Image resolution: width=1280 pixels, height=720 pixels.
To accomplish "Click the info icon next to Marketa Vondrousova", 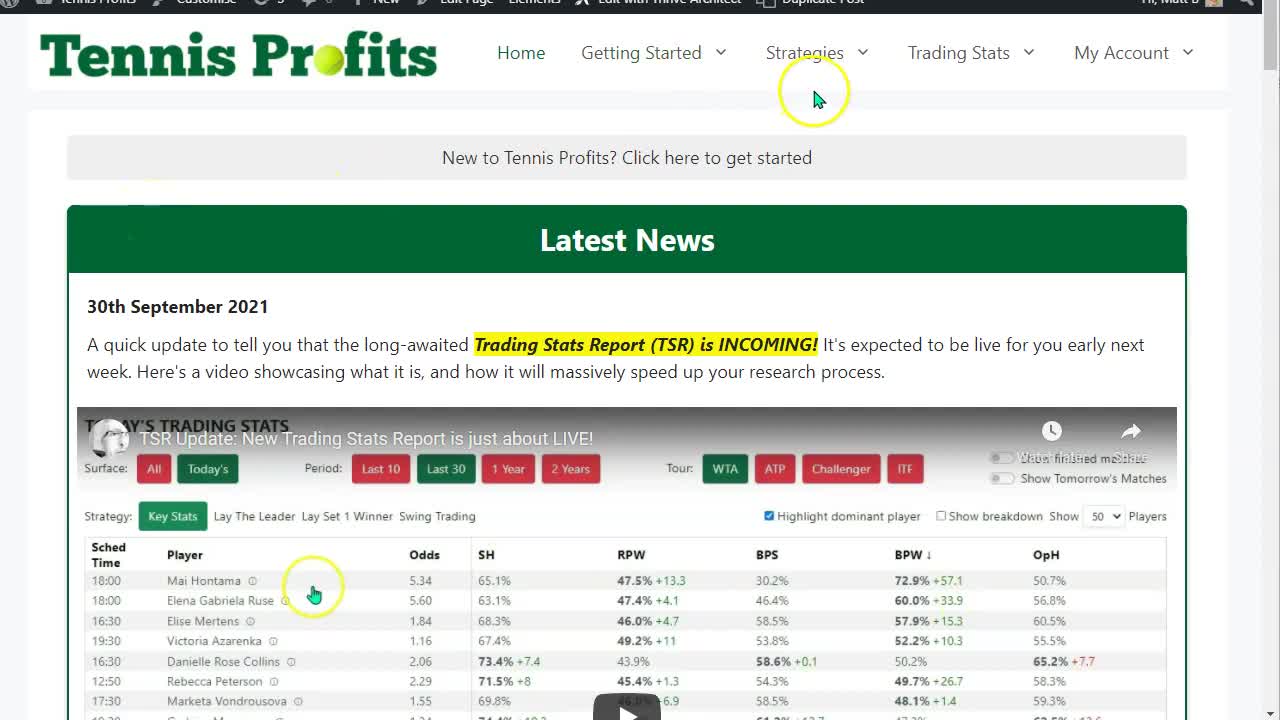I will 298,701.
